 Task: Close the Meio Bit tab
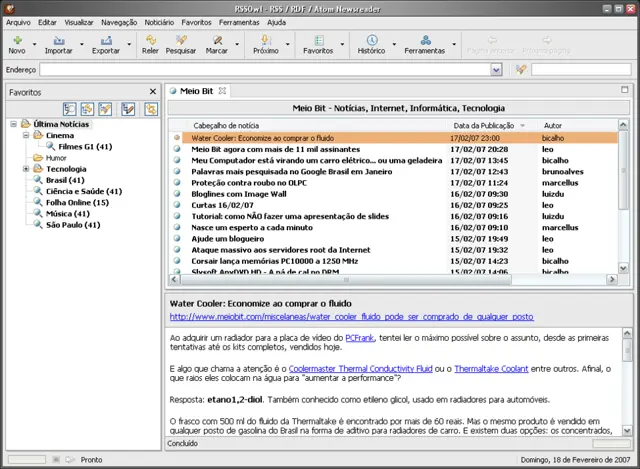point(222,91)
